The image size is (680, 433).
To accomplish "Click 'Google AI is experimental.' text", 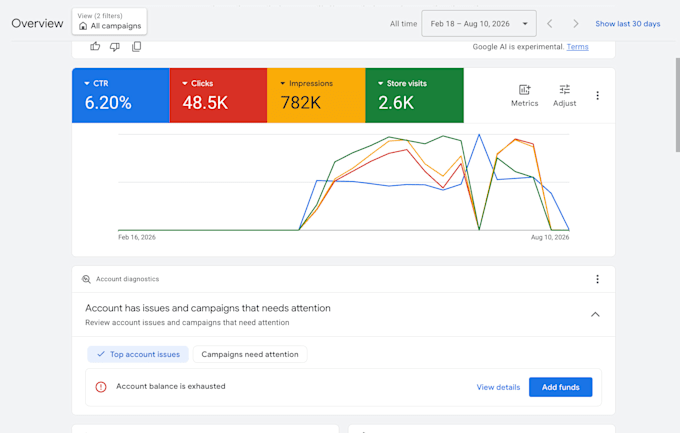I will point(518,47).
